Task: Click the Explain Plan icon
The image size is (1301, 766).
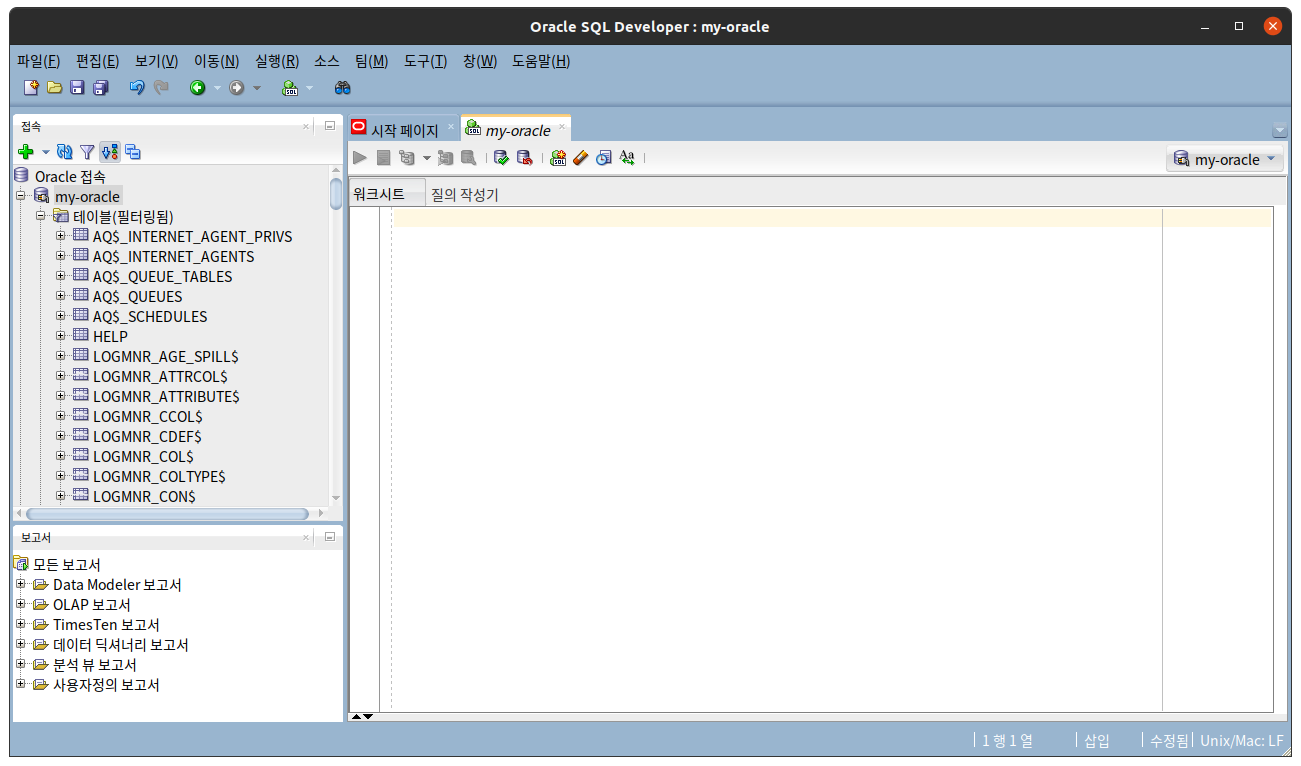Action: [406, 158]
